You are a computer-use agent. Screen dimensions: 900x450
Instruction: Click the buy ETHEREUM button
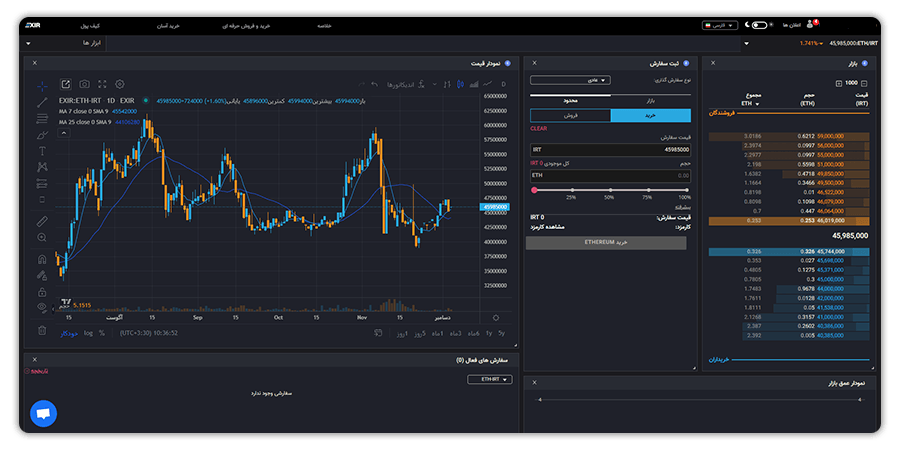coord(606,243)
